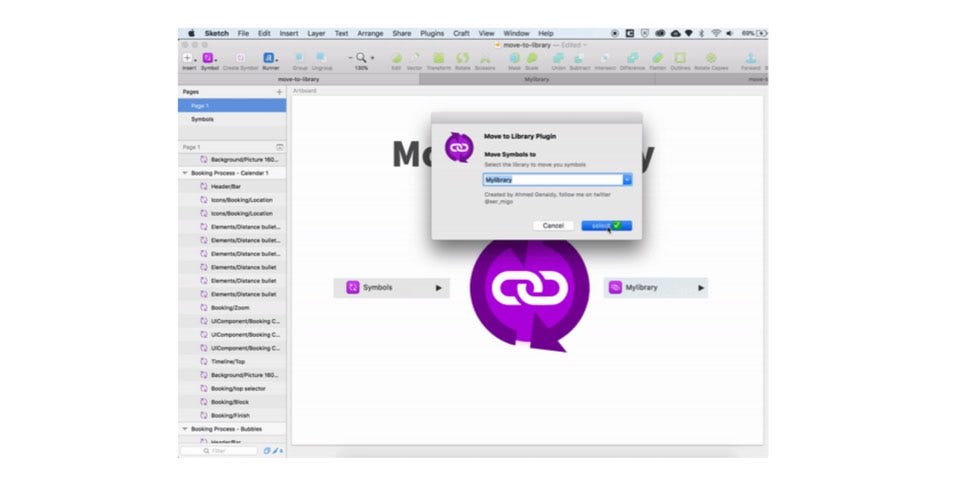The width and height of the screenshot is (960, 480).
Task: Select the Timeline/Top layer
Action: (232, 361)
